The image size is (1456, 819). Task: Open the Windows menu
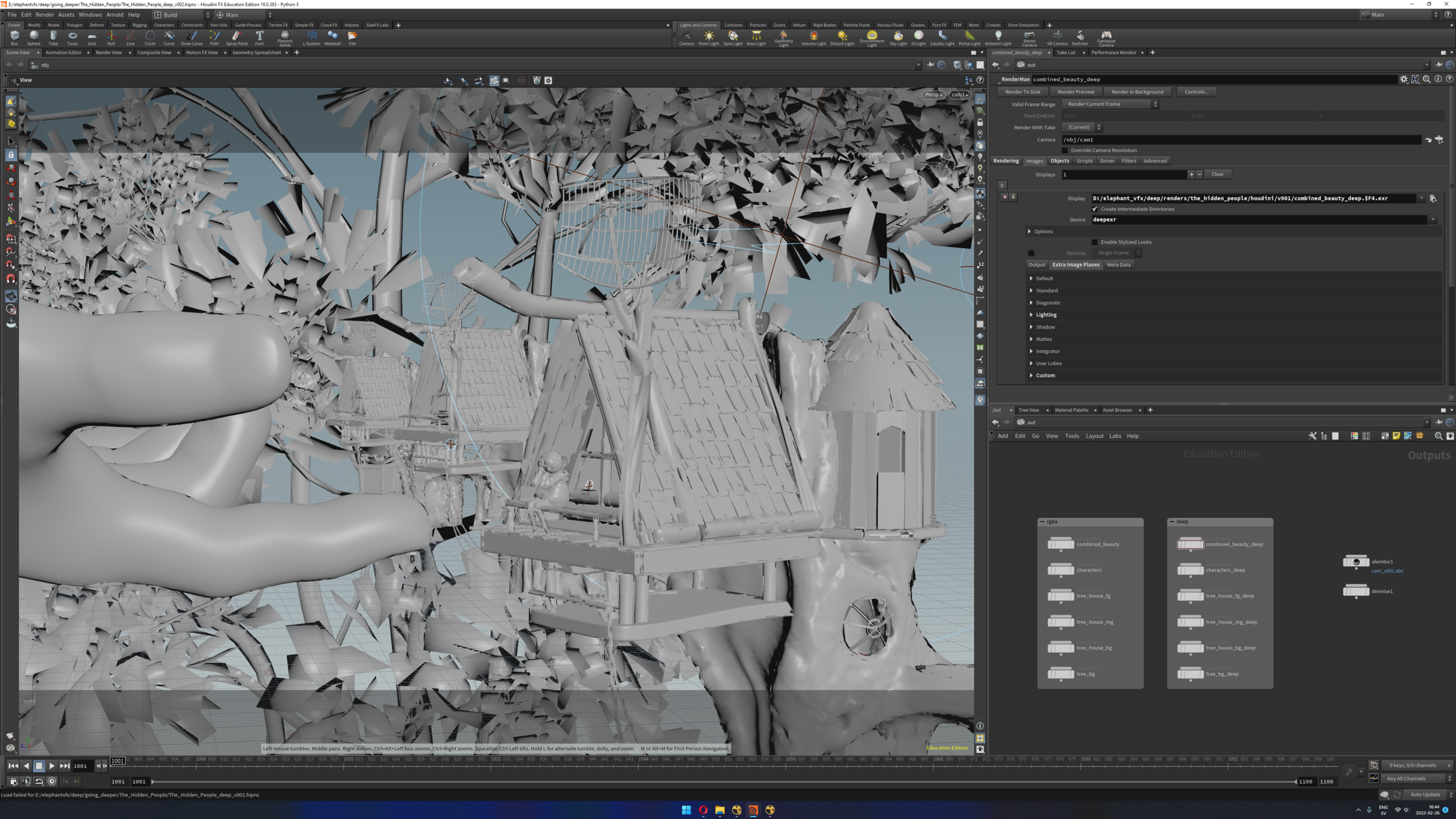(90, 15)
